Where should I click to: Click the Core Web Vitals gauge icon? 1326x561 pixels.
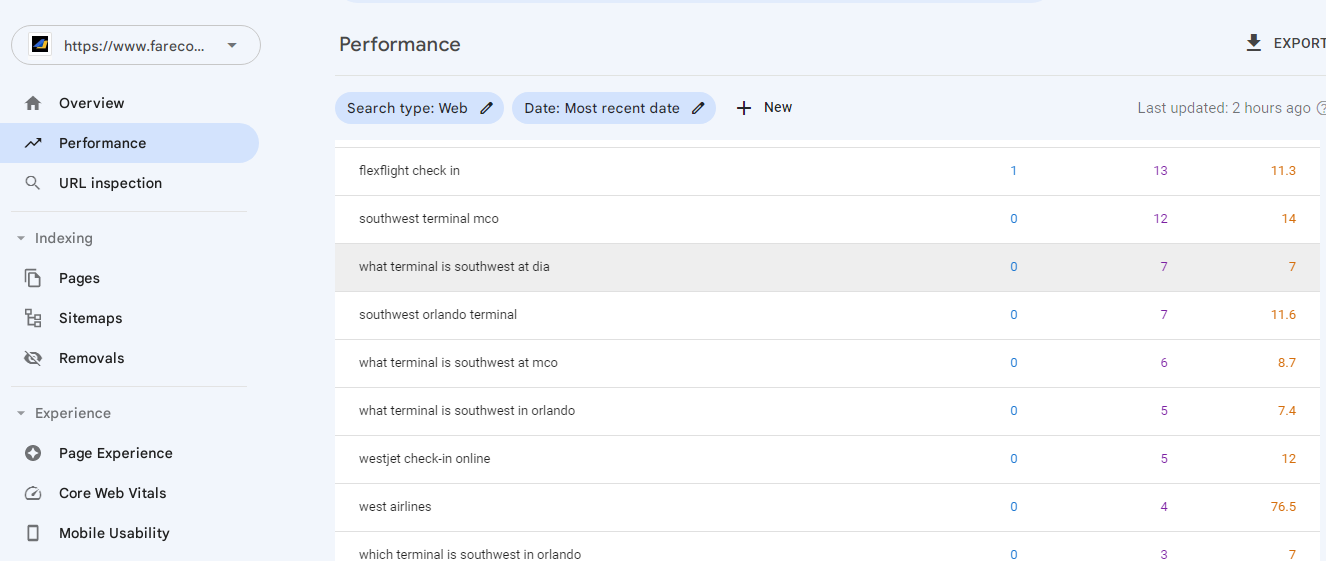click(33, 493)
